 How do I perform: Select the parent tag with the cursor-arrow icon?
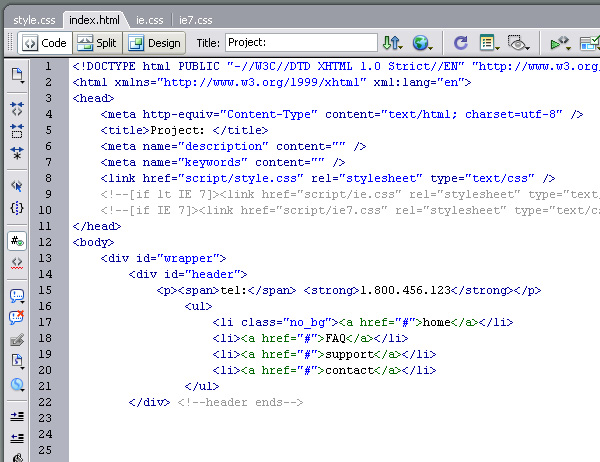pyautogui.click(x=17, y=186)
